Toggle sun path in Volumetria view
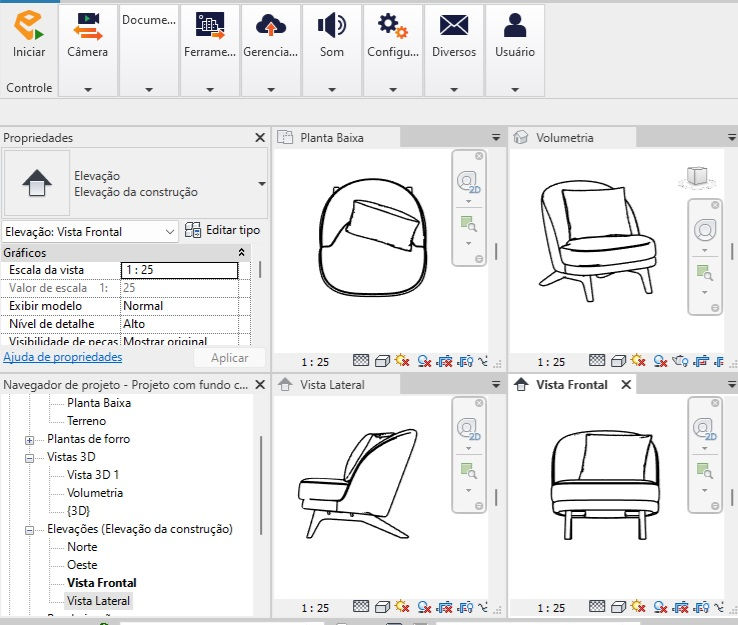Image resolution: width=738 pixels, height=625 pixels. click(x=638, y=361)
